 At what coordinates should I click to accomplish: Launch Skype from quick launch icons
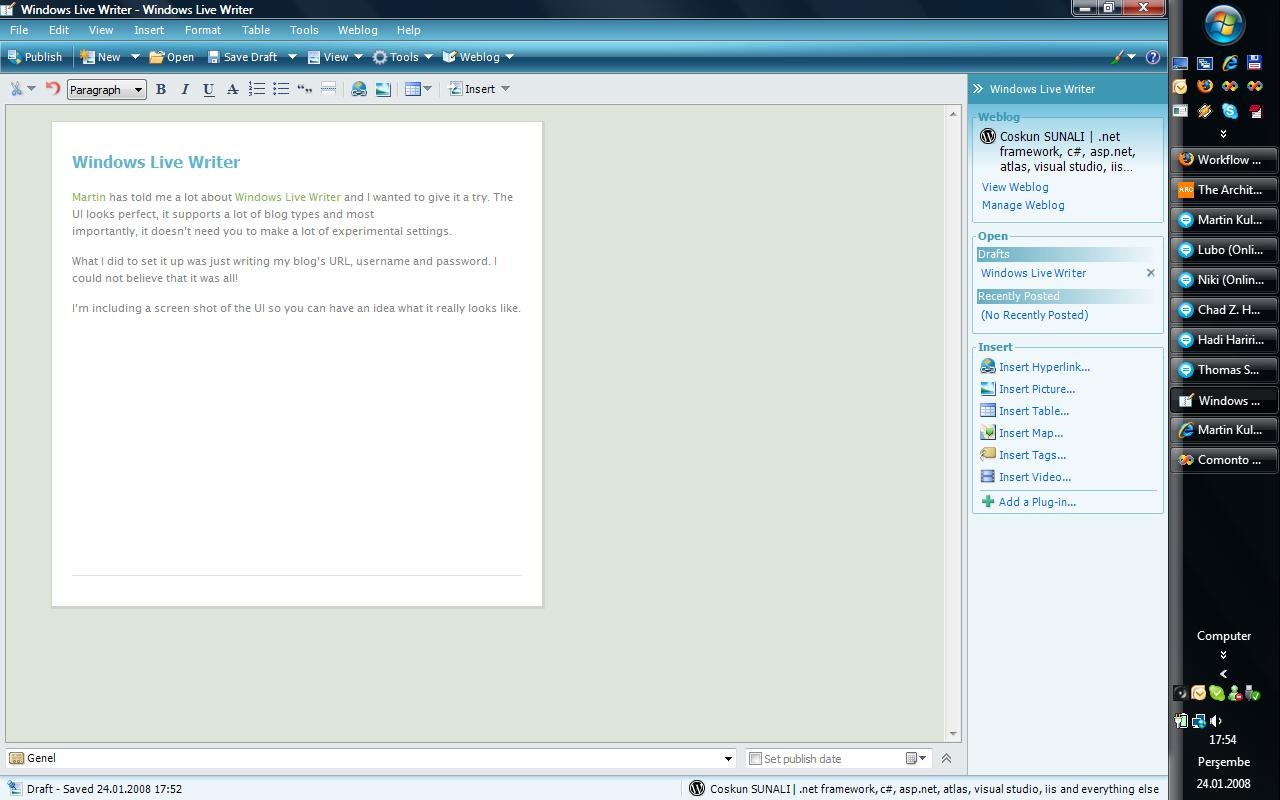(1230, 111)
